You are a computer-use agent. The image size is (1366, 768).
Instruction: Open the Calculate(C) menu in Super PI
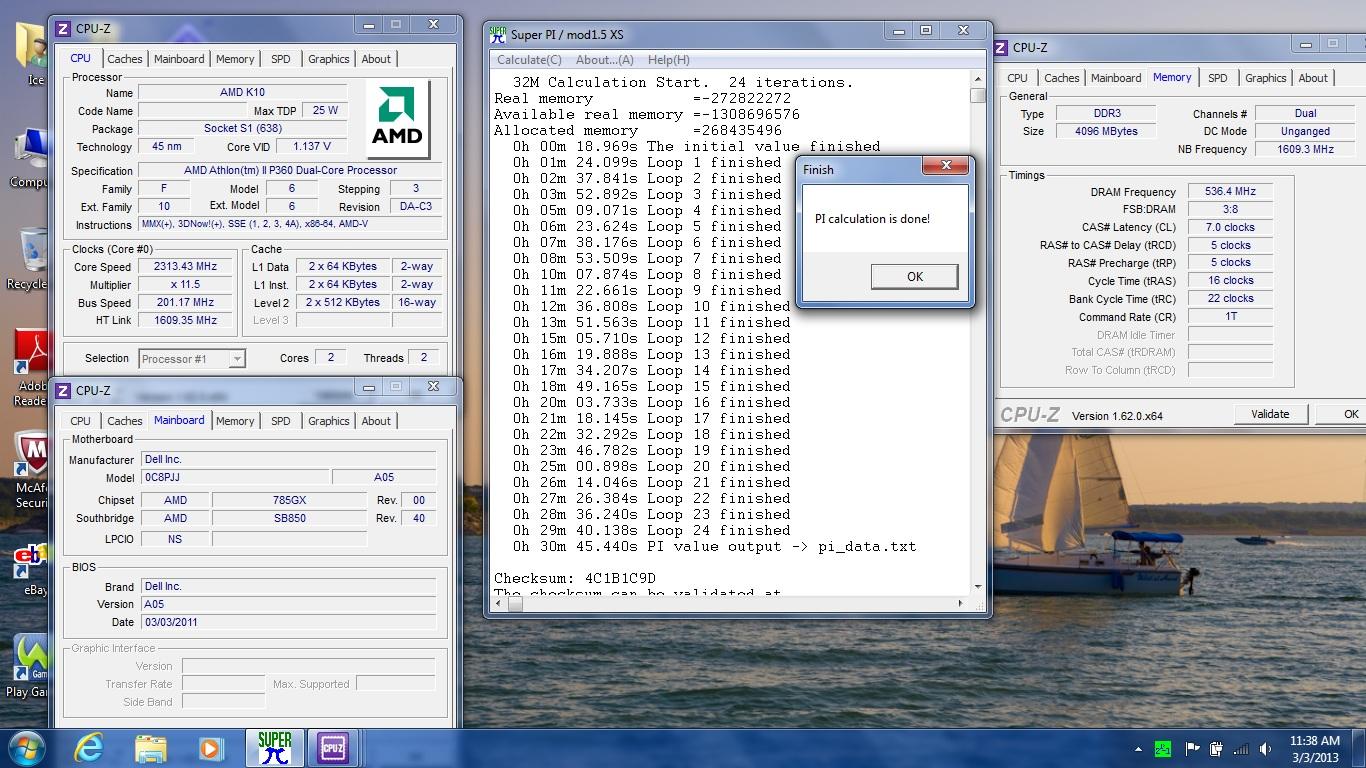pyautogui.click(x=529, y=60)
